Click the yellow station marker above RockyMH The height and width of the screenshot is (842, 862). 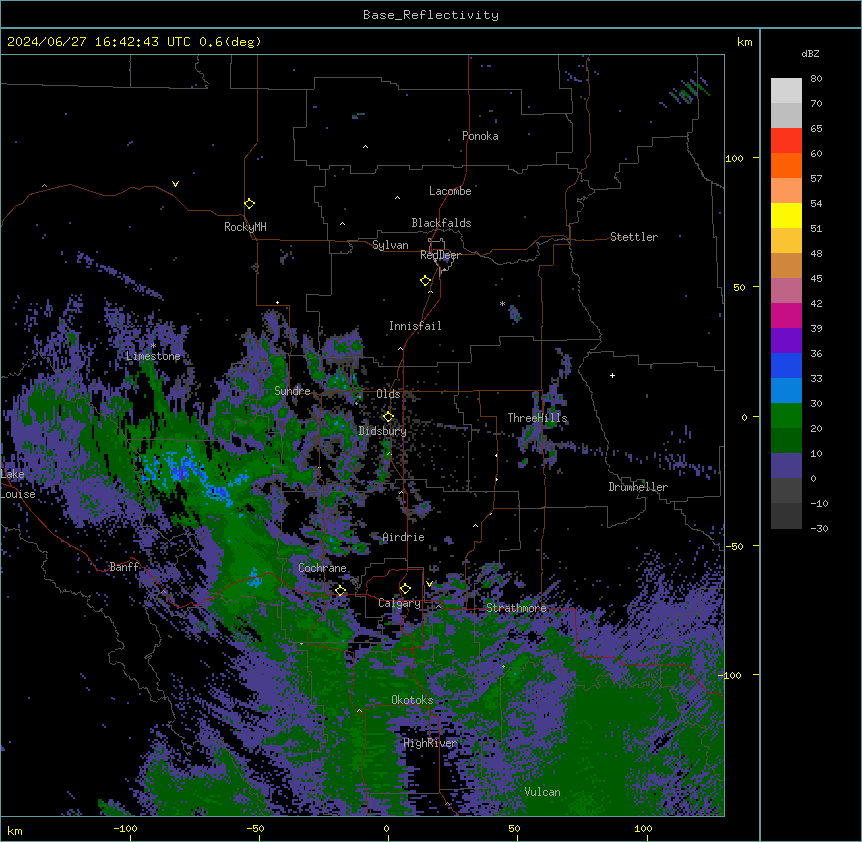pos(249,204)
